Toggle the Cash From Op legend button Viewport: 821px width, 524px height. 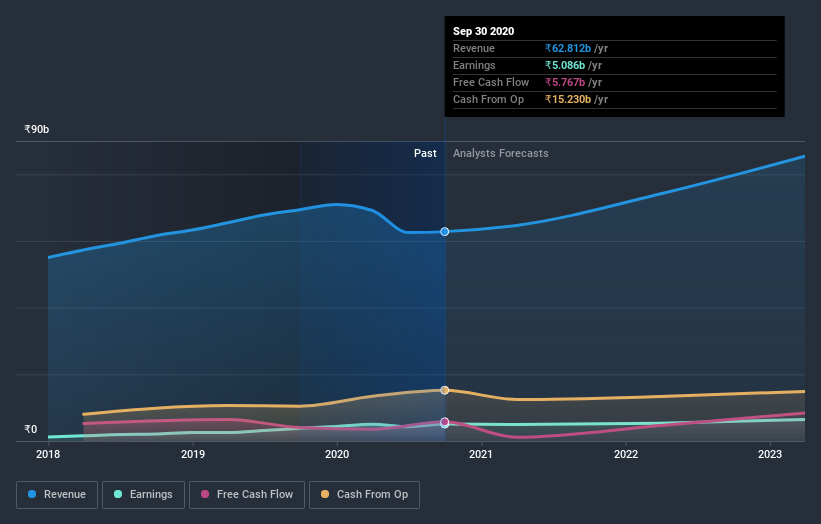[x=364, y=495]
